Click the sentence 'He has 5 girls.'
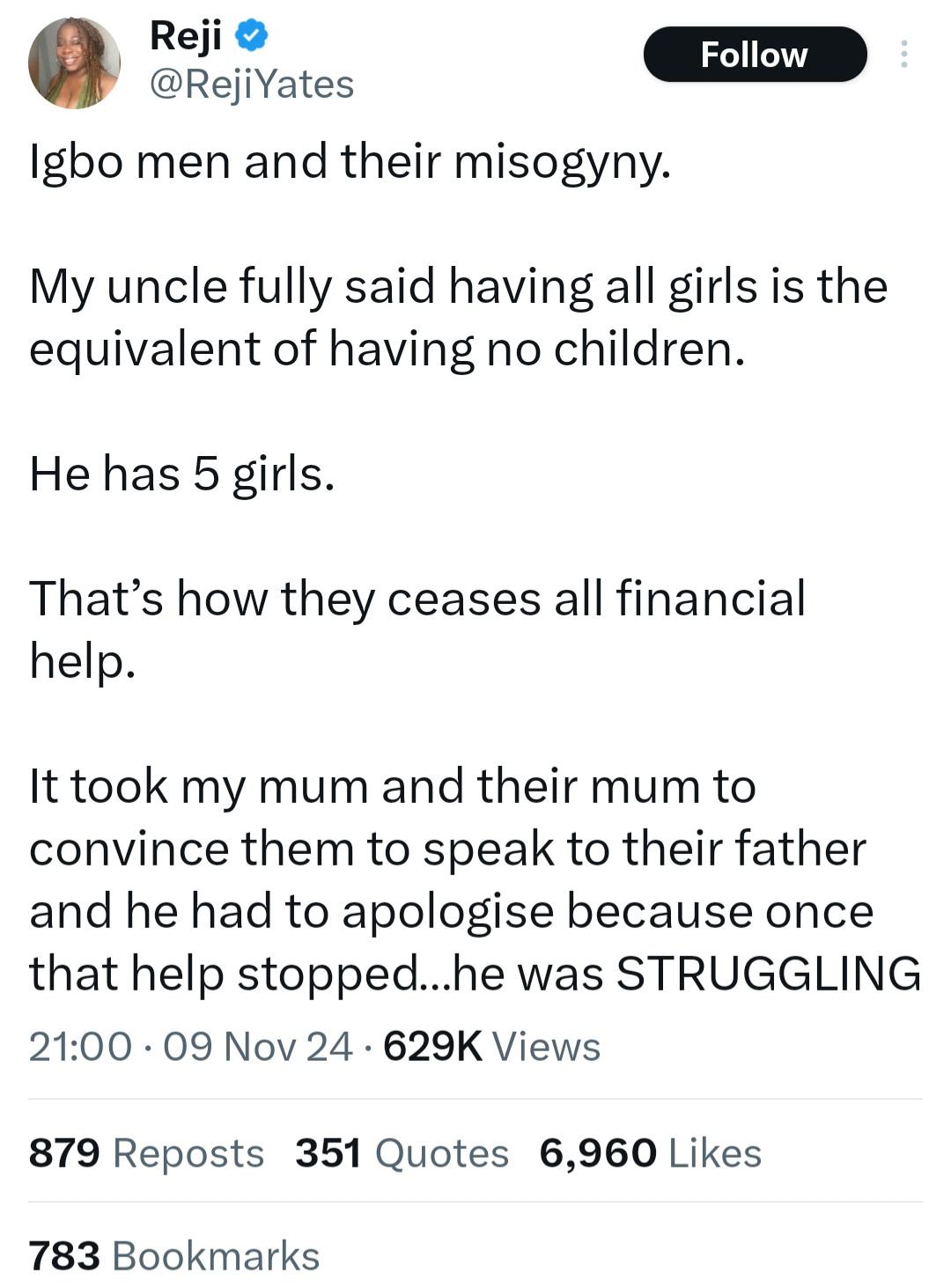This screenshot has height=1288, width=951. pyautogui.click(x=182, y=474)
